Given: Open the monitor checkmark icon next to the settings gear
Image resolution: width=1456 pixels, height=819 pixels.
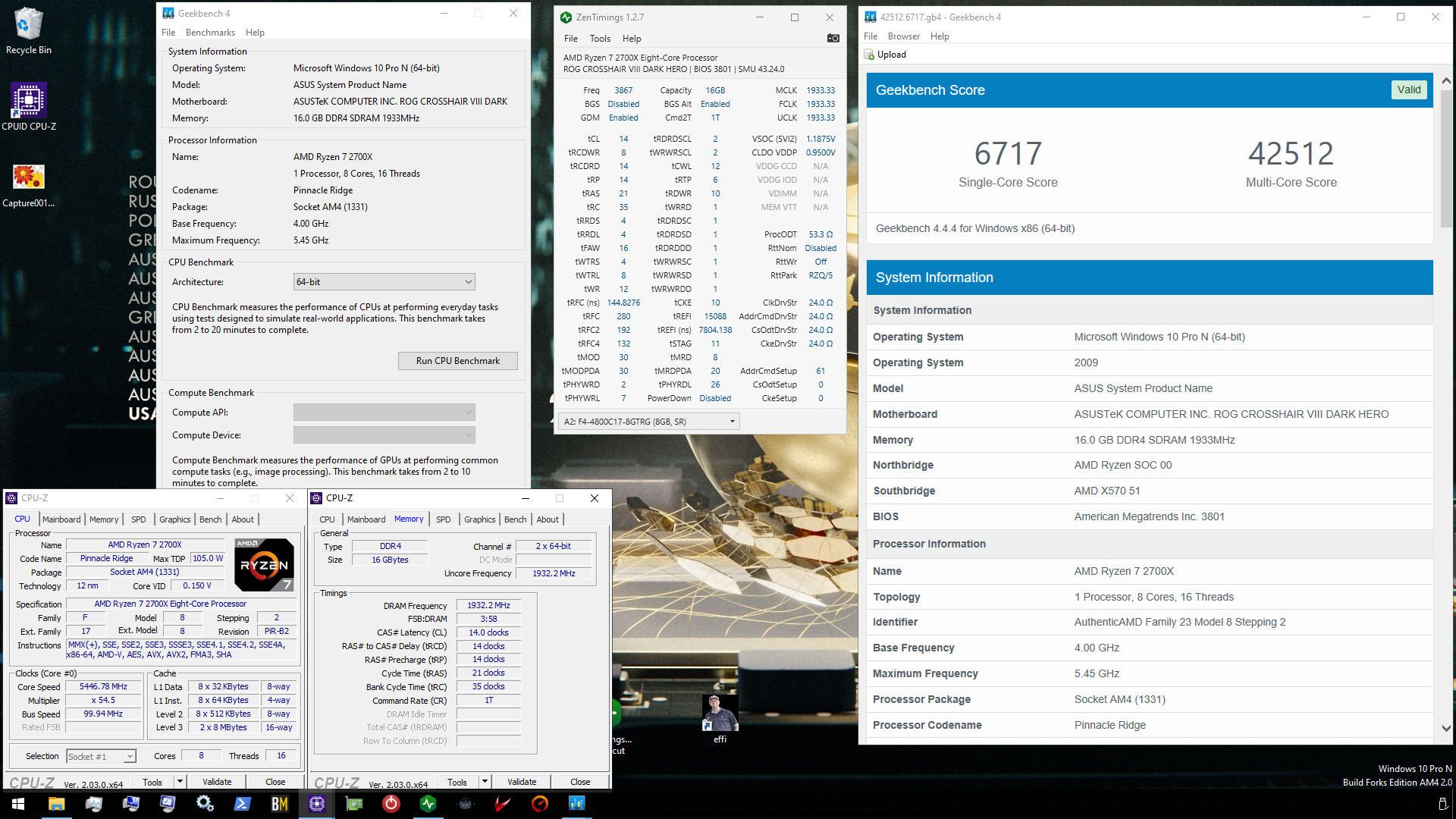Looking at the screenshot, I should 168,804.
